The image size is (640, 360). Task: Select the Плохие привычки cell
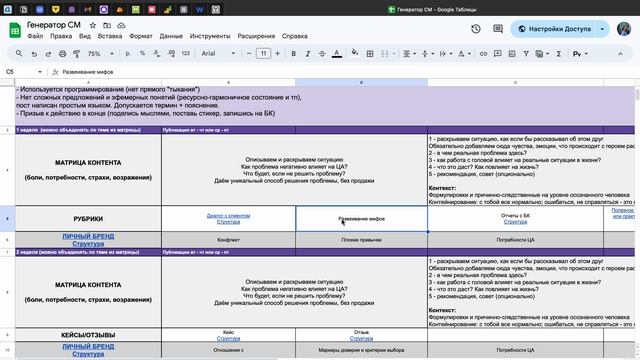click(361, 240)
